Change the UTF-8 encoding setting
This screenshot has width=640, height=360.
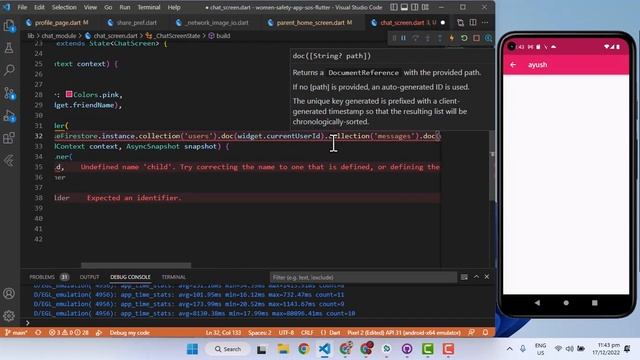click(286, 333)
